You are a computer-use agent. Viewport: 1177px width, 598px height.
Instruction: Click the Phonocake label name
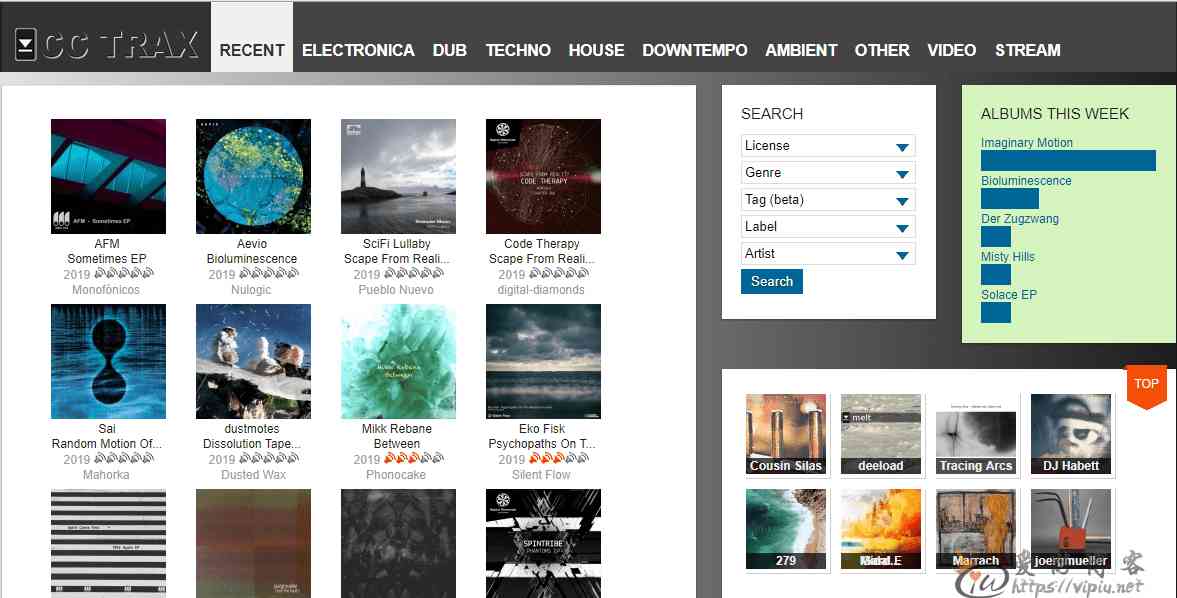click(396, 475)
